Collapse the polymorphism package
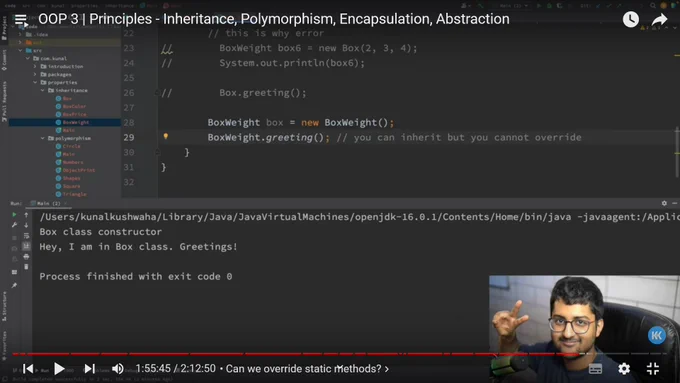Viewport: 680px width, 383px height. click(x=42, y=138)
